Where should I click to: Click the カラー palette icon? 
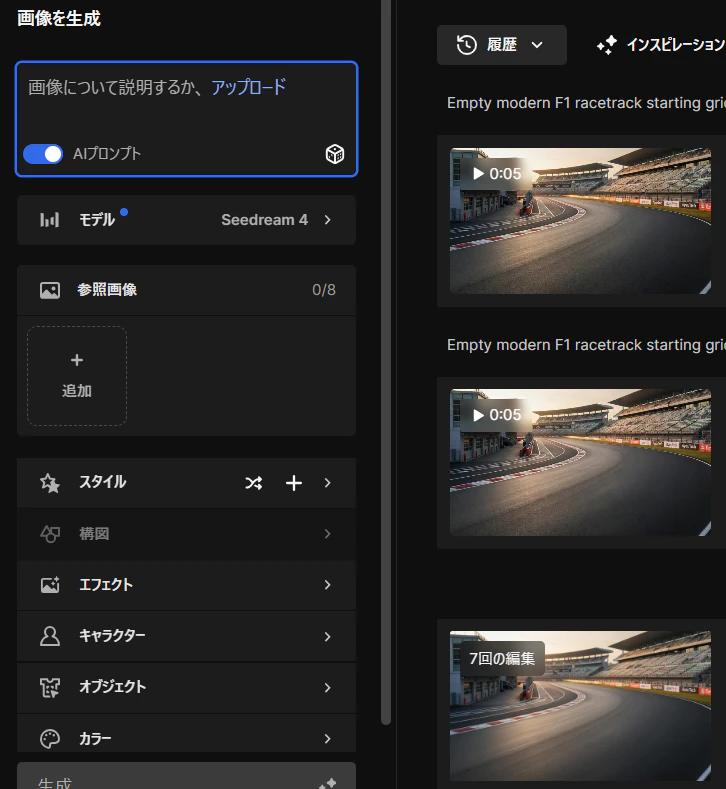tap(50, 739)
